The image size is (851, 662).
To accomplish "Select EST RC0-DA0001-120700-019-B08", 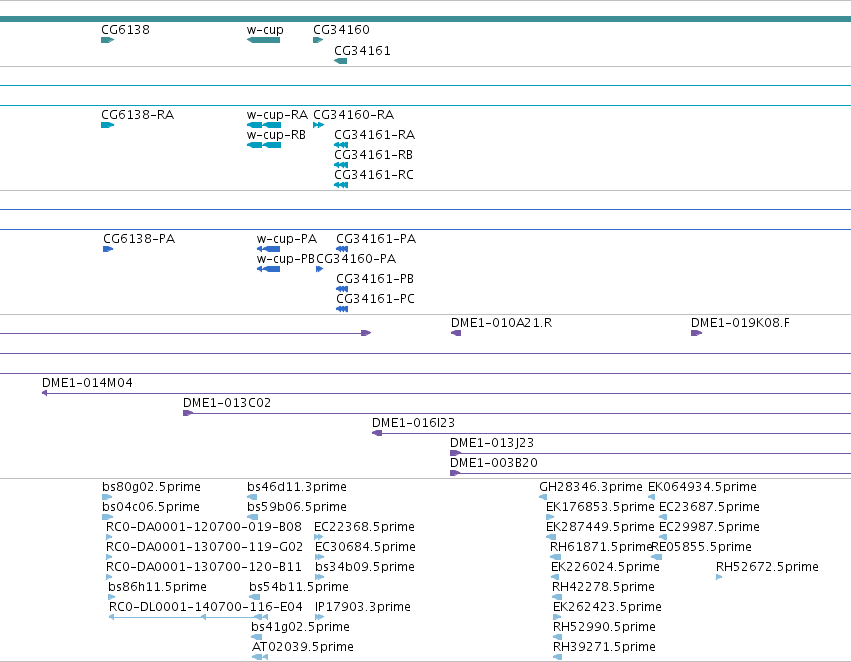I will (x=204, y=528).
